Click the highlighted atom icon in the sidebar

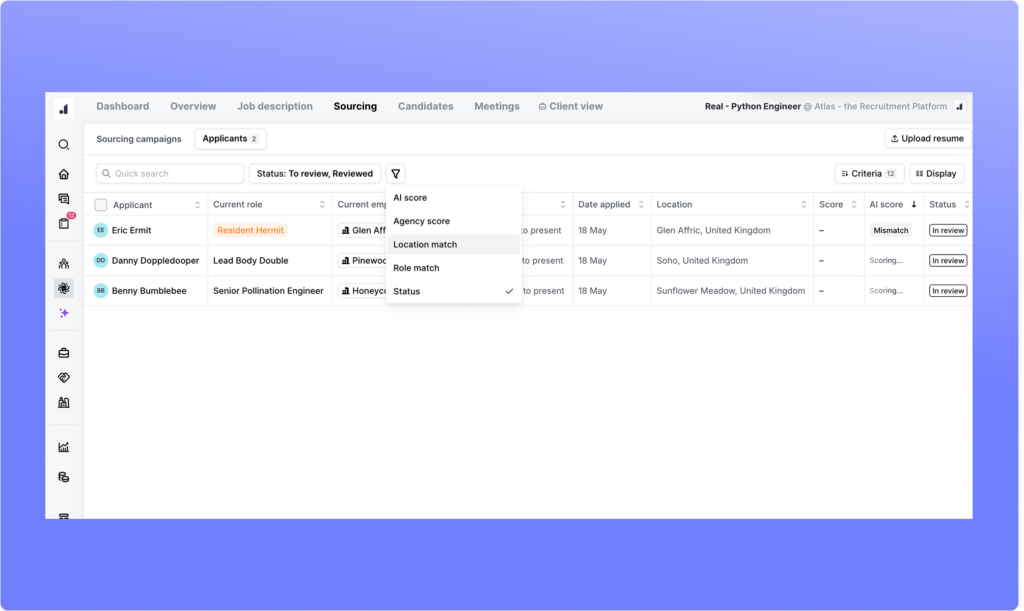tap(63, 288)
